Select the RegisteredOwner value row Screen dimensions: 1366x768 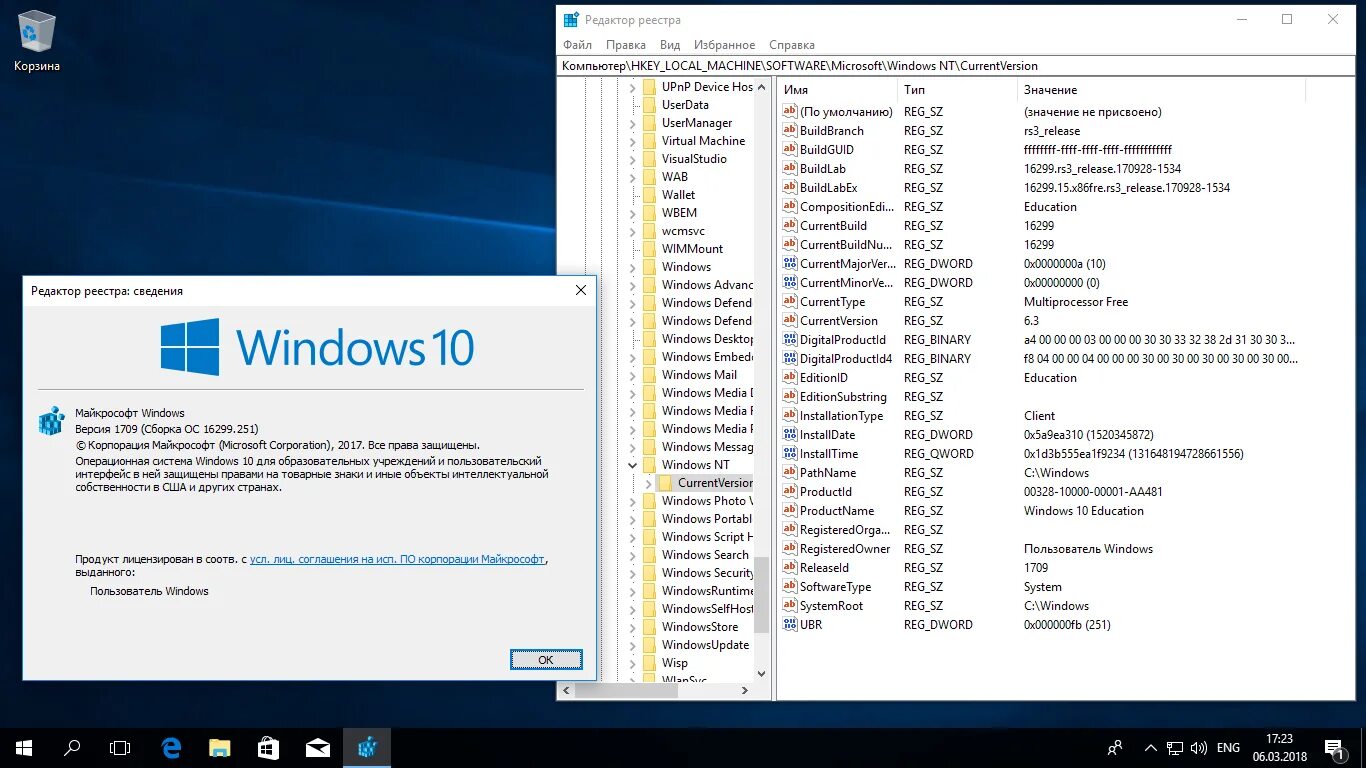coord(1040,549)
